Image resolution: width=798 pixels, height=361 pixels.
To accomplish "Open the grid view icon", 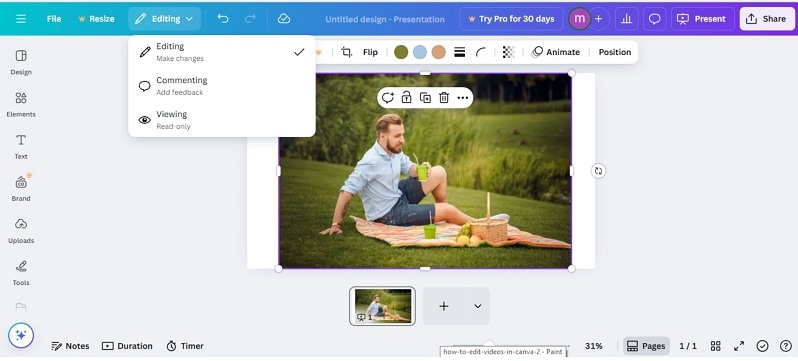I will pos(716,346).
